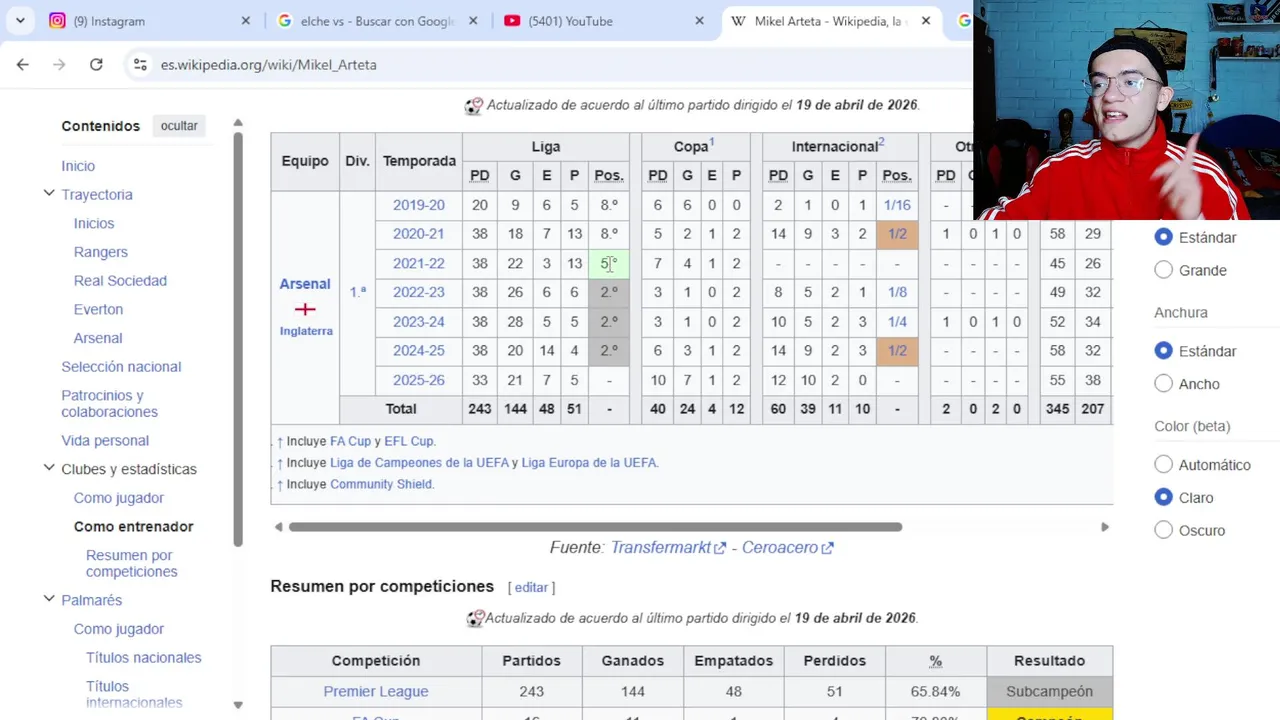Open the Transfermarkt external source link
Screen dimensions: 1280x720
tap(668, 548)
